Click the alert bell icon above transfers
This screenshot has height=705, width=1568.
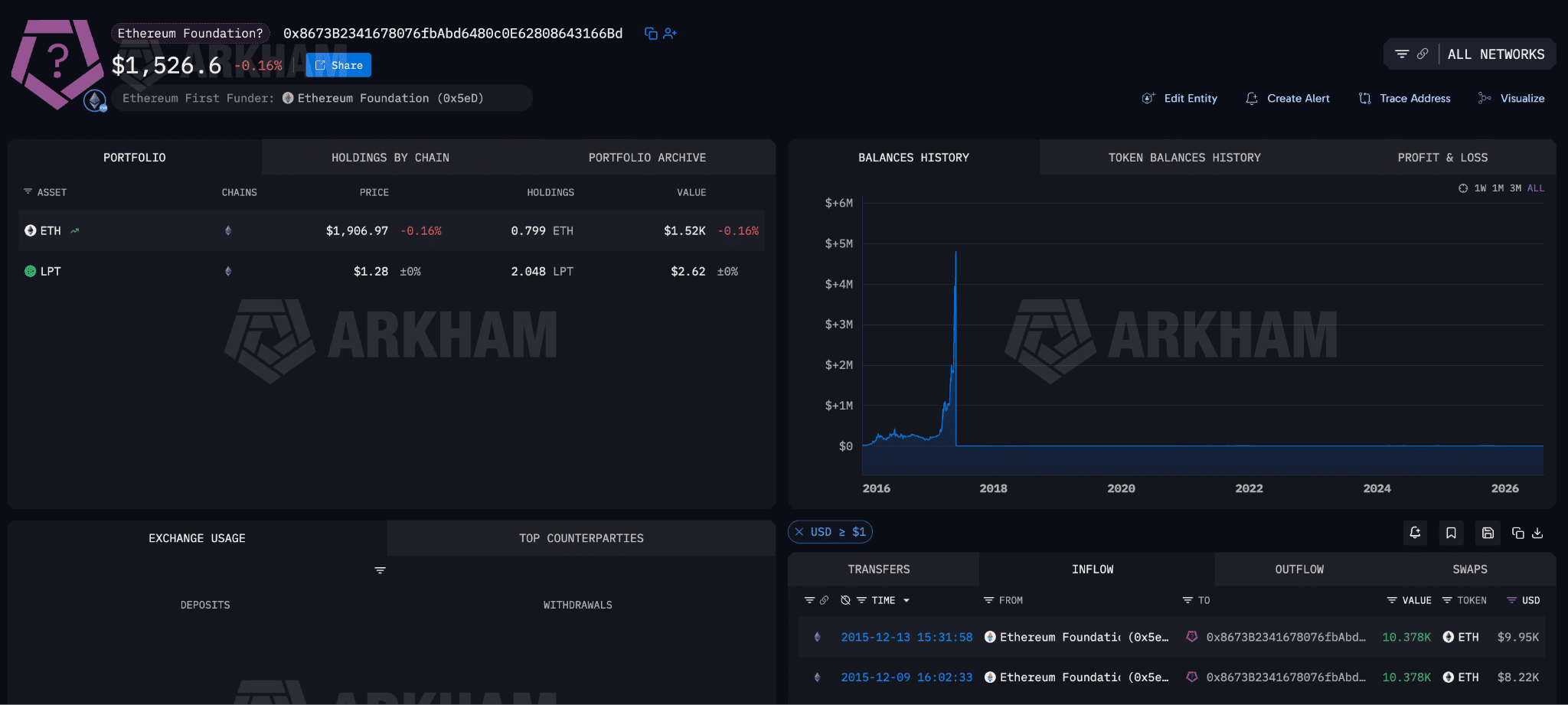(x=1415, y=533)
